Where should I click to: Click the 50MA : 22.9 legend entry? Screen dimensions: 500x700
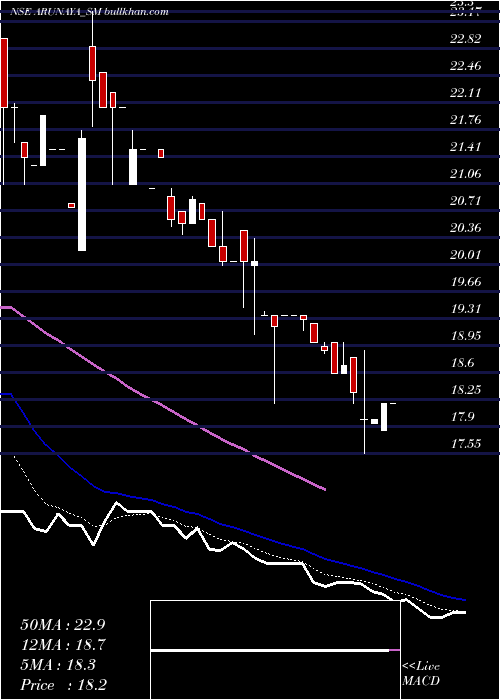(63, 625)
